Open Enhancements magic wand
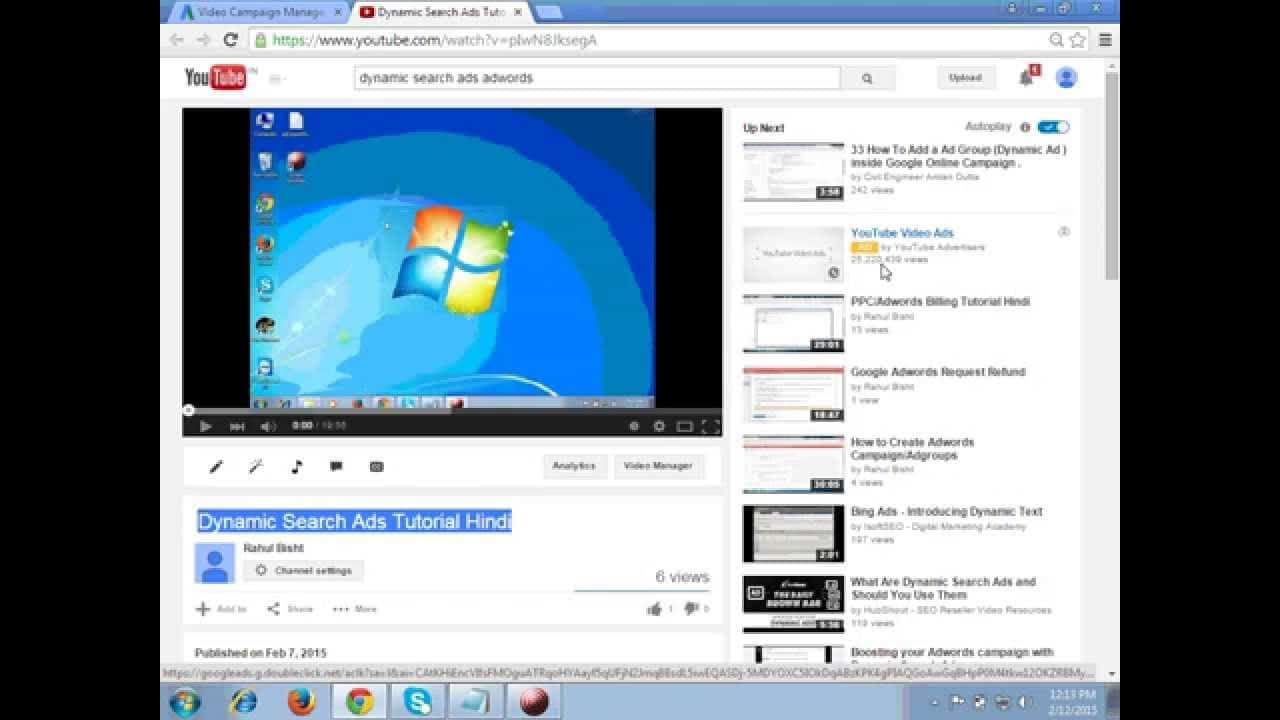Viewport: 1280px width, 720px height. [x=256, y=466]
